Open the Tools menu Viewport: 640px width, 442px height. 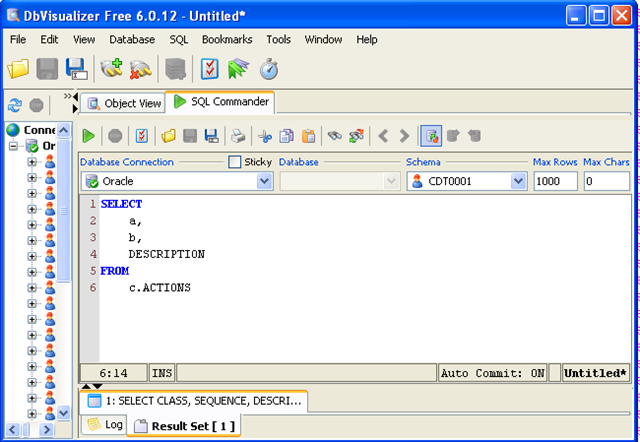pyautogui.click(x=278, y=40)
